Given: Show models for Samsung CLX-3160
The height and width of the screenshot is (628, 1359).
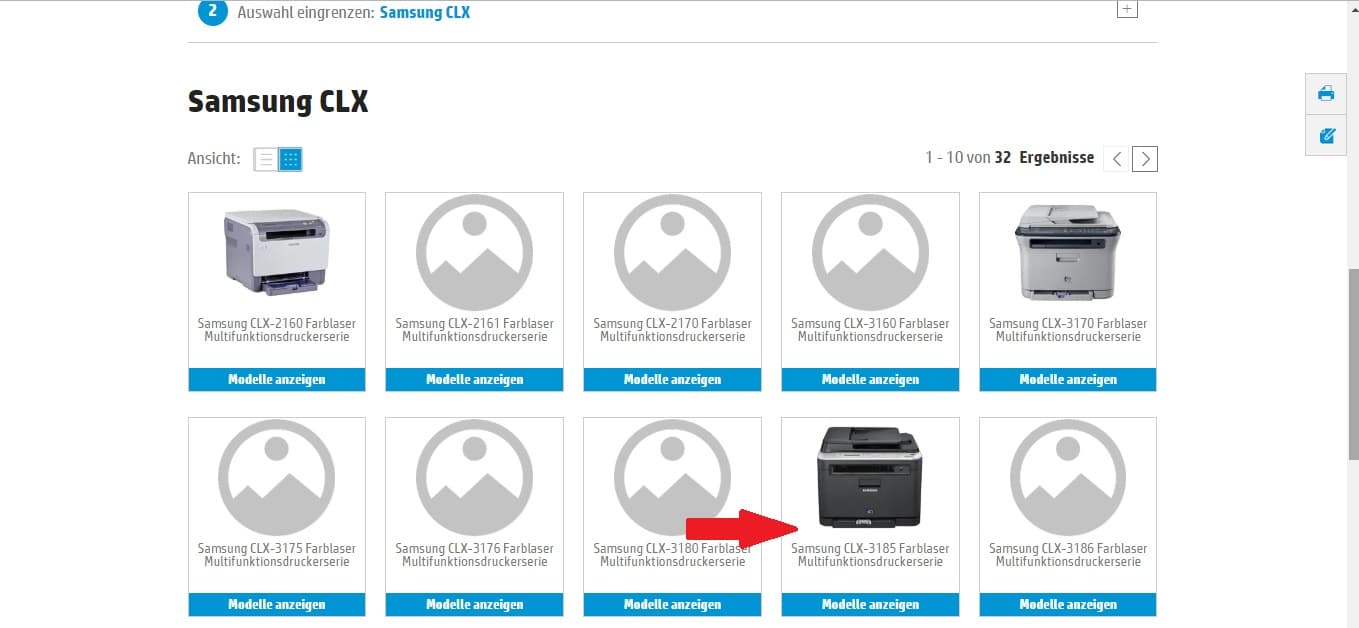Looking at the screenshot, I should pos(871,380).
